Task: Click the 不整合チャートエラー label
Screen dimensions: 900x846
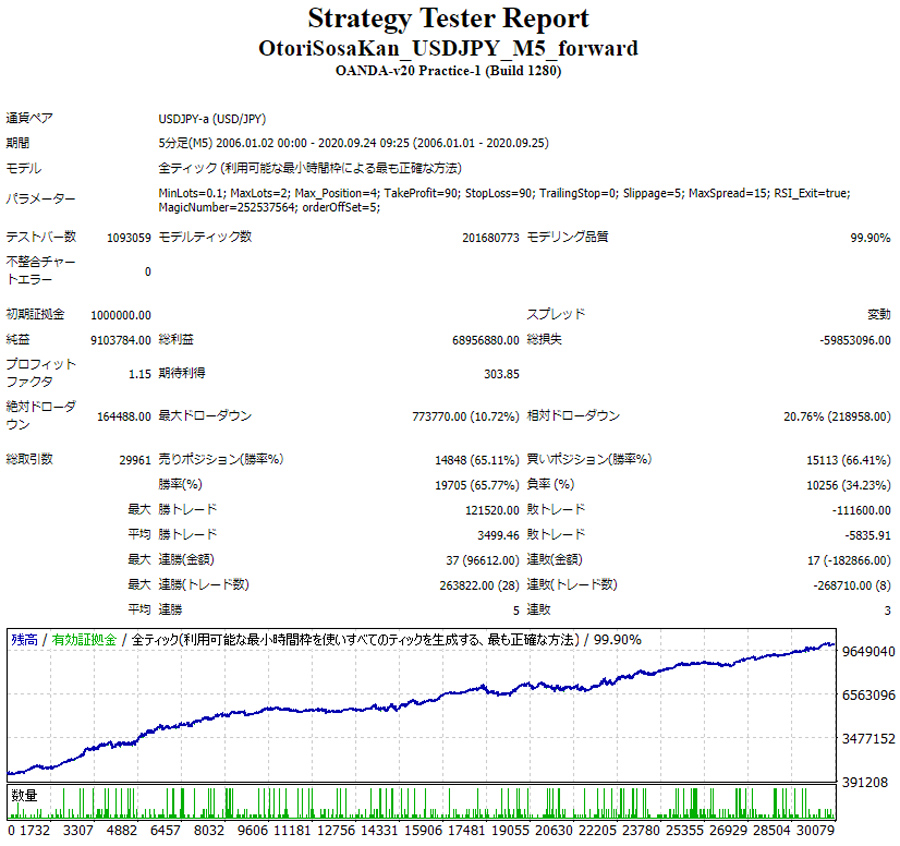Action: coord(41,270)
